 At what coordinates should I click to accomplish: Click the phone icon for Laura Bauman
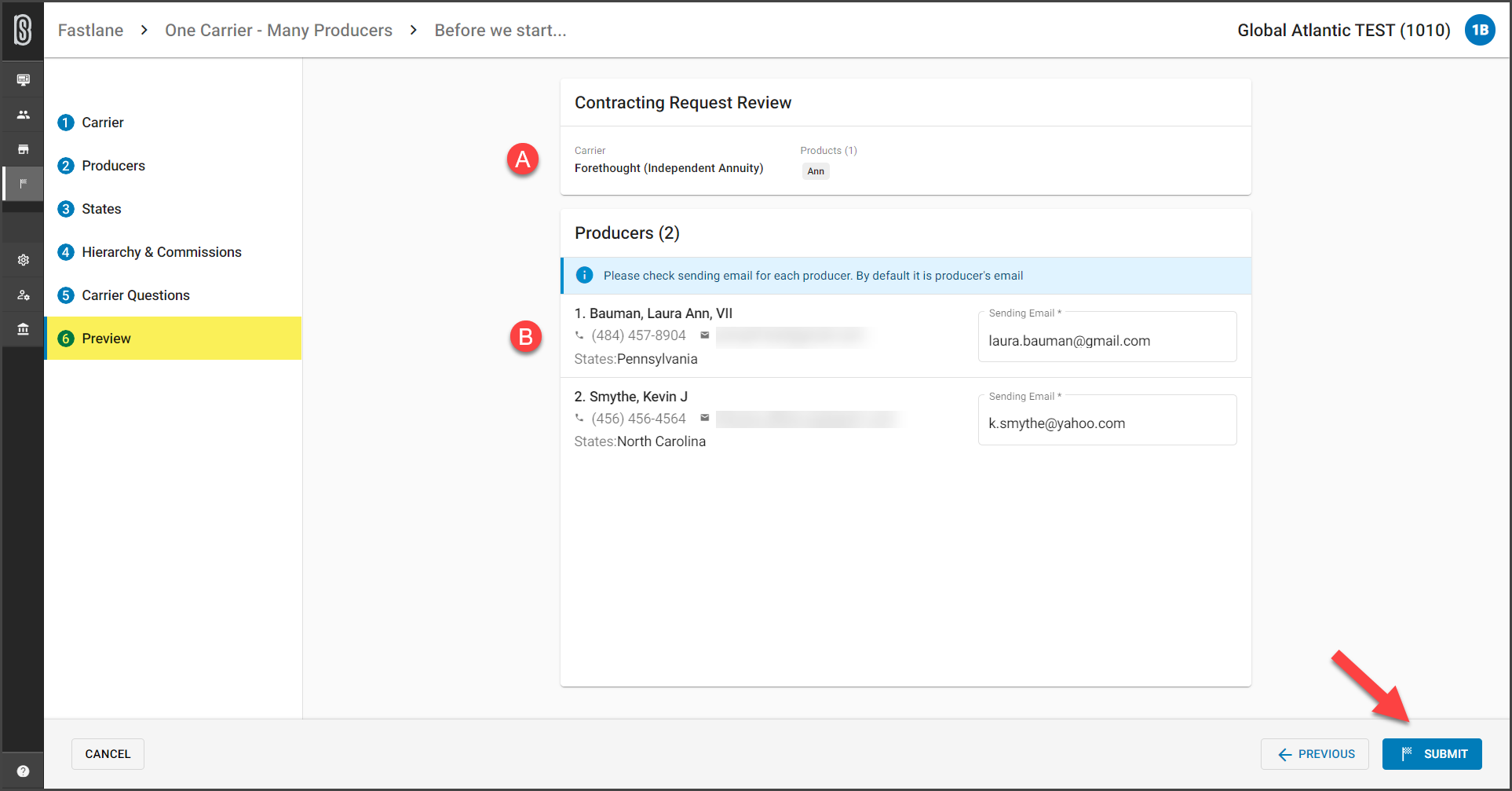tap(579, 335)
